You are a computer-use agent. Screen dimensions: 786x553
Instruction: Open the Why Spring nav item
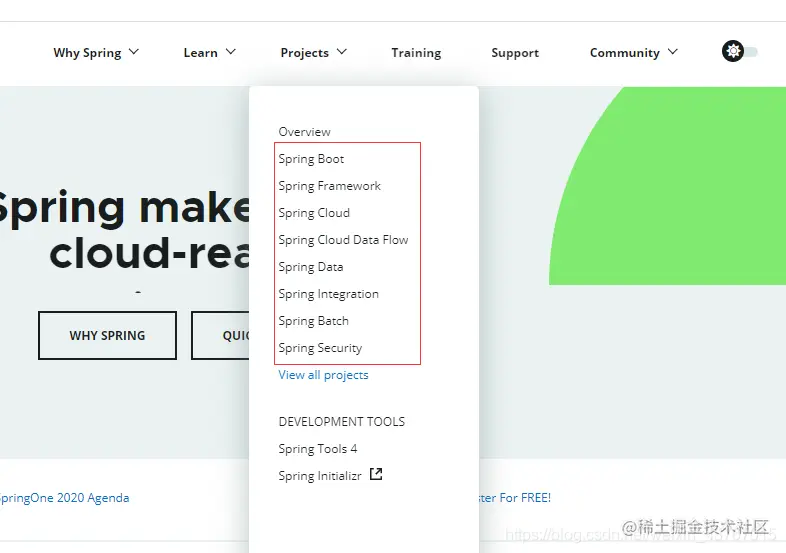coord(87,53)
